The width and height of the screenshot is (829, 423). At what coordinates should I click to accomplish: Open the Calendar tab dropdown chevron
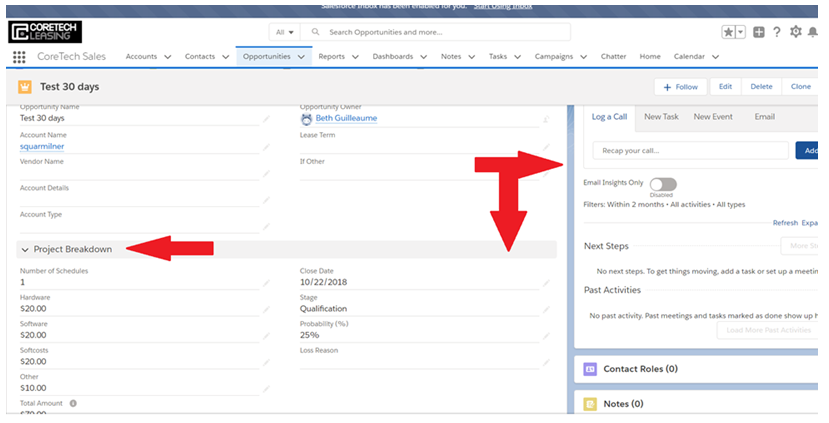715,57
